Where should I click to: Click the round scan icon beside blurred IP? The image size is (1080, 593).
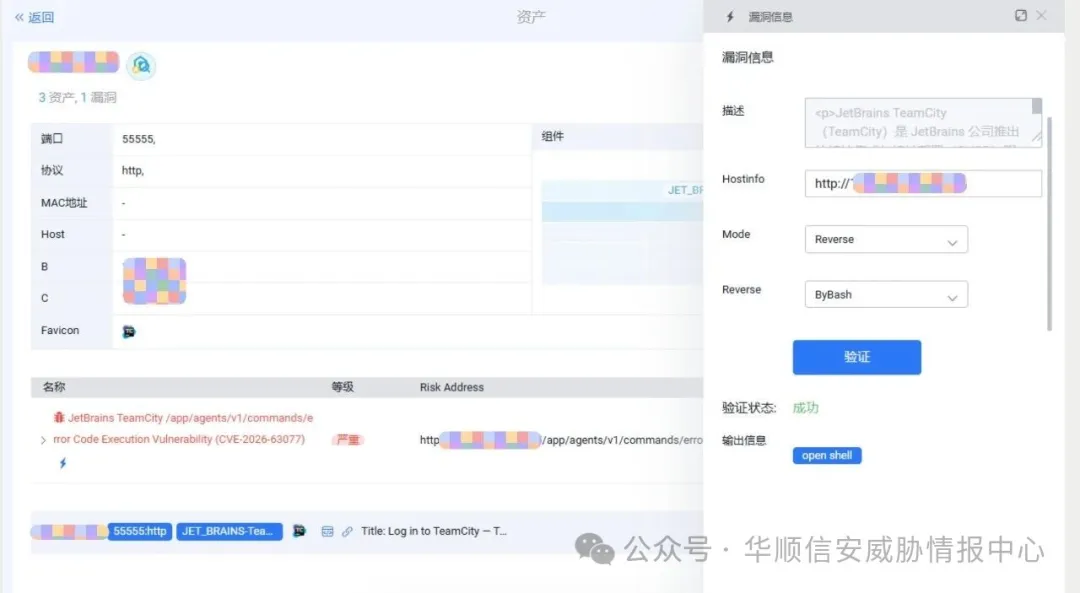tap(141, 65)
